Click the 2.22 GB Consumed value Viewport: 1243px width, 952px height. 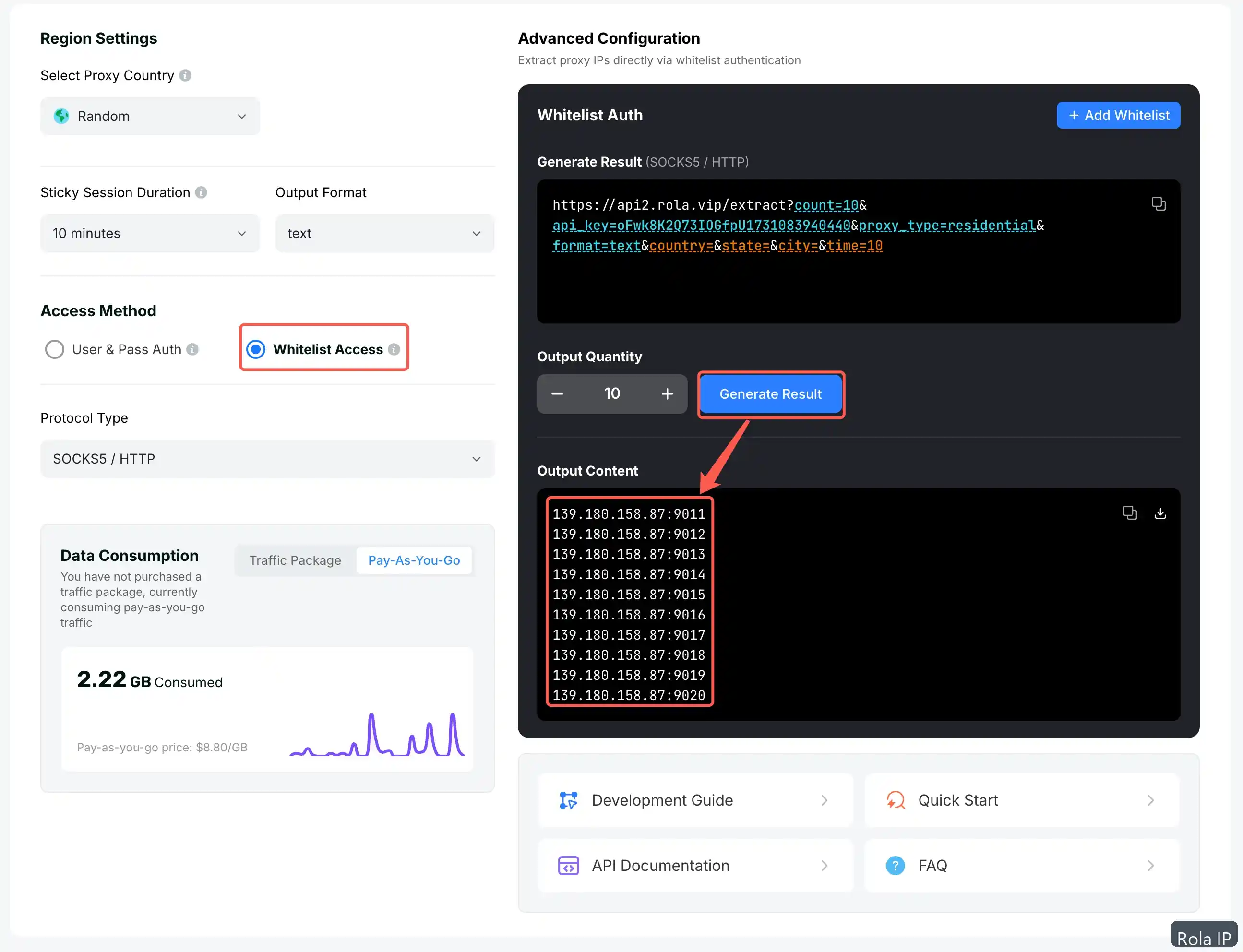click(x=150, y=679)
